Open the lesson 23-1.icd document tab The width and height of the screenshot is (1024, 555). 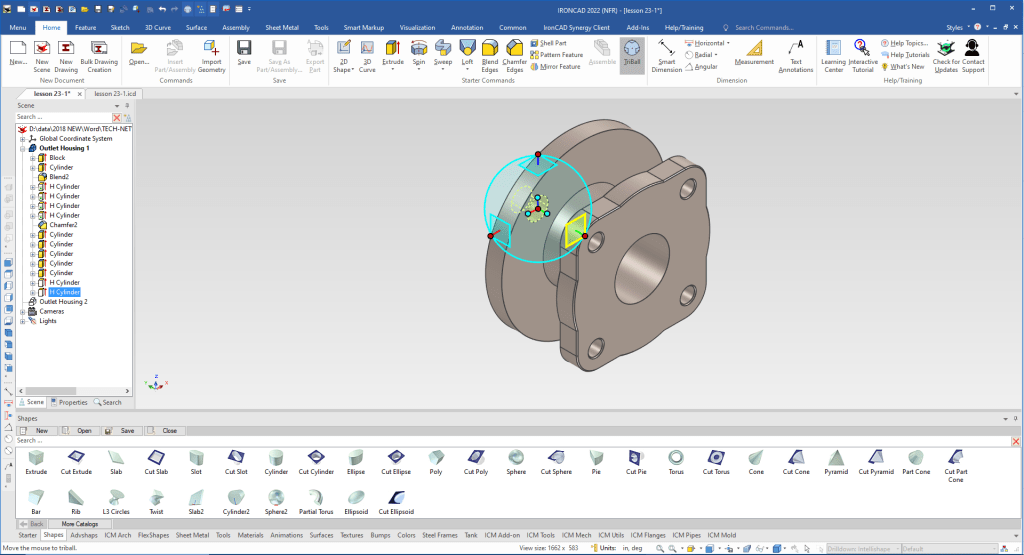[116, 93]
